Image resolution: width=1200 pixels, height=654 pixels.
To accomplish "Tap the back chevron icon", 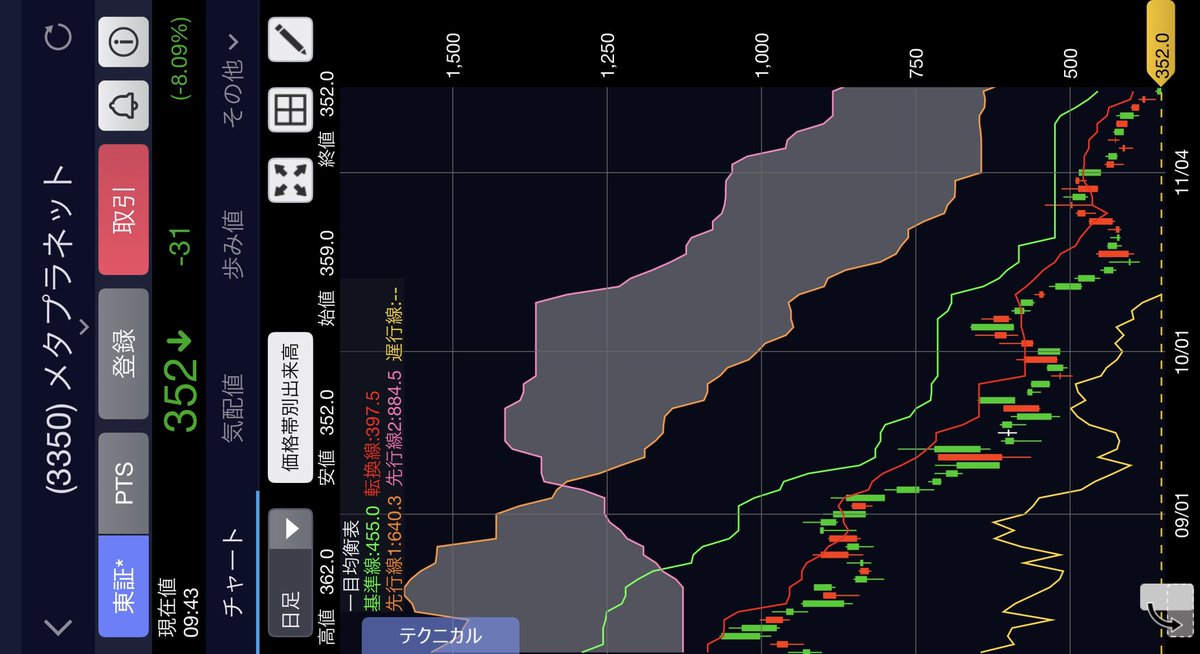I will (60, 626).
